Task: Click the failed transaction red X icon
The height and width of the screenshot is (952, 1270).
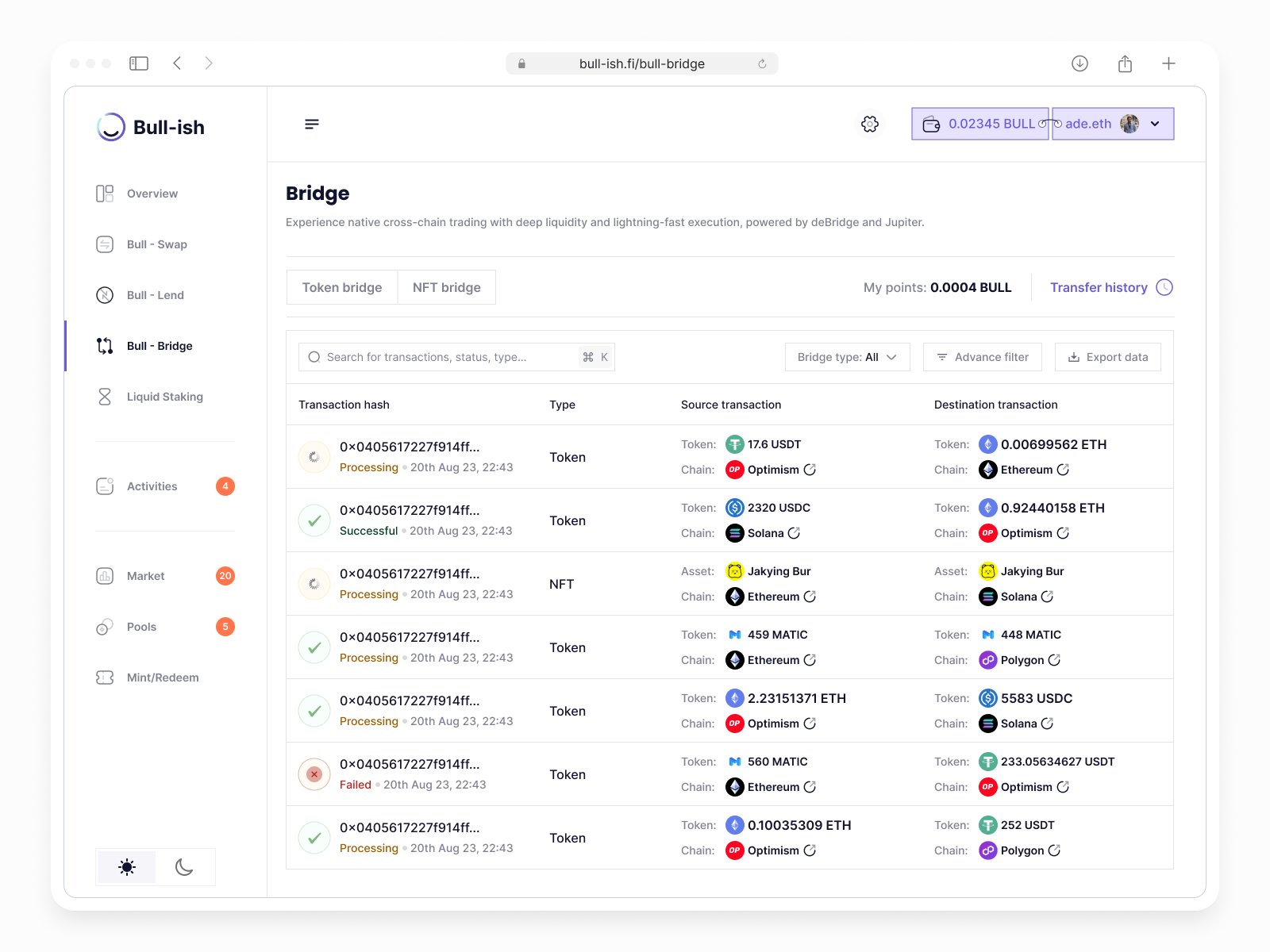Action: pos(314,774)
